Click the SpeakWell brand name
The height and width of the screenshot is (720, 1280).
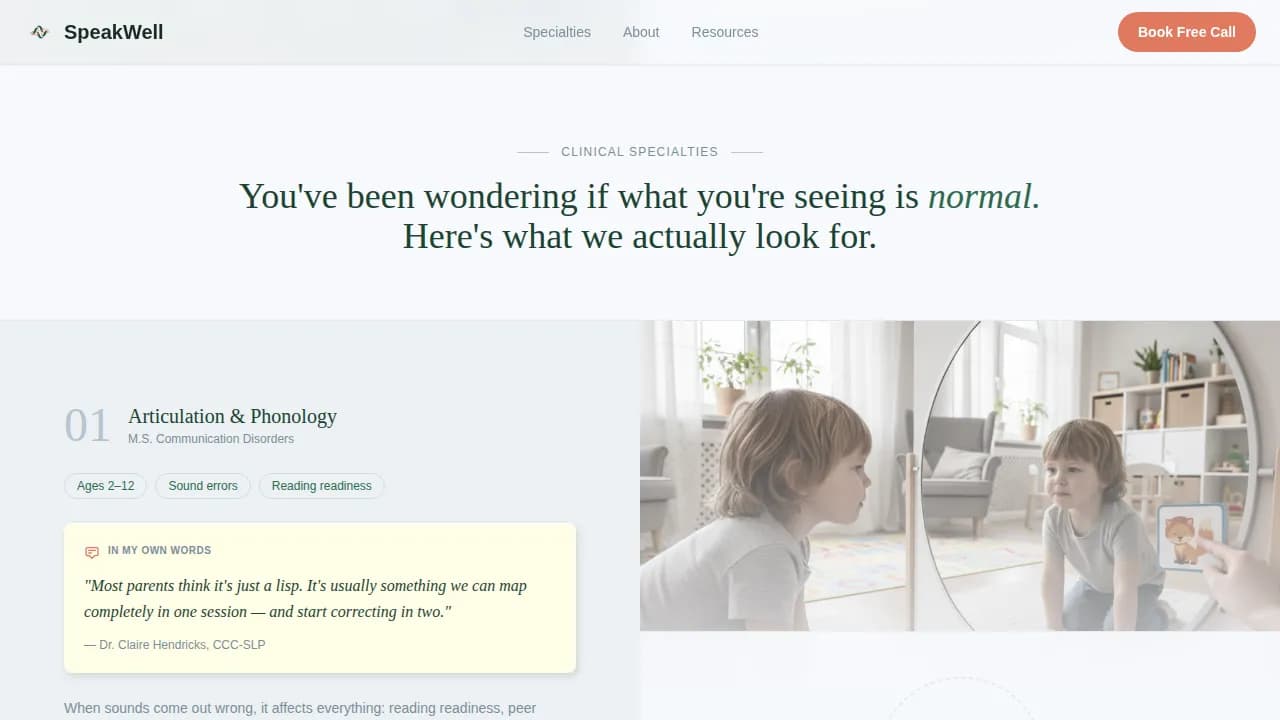click(x=113, y=32)
